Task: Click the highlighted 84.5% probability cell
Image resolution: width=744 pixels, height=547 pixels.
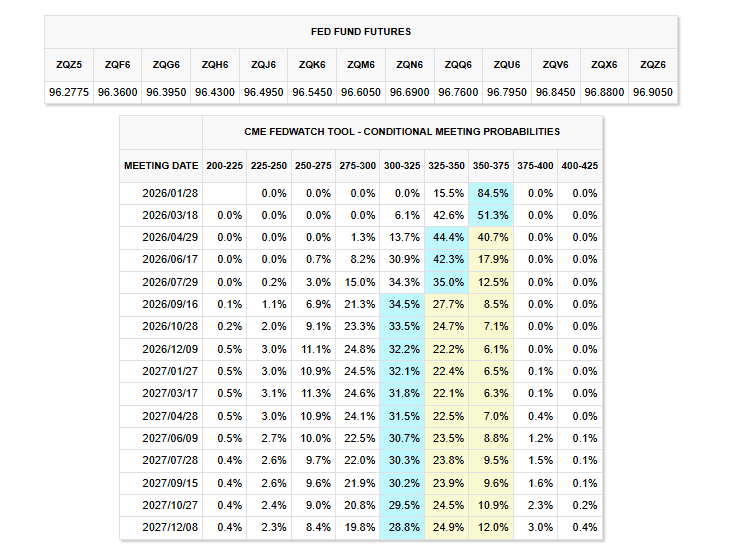Action: [x=493, y=194]
